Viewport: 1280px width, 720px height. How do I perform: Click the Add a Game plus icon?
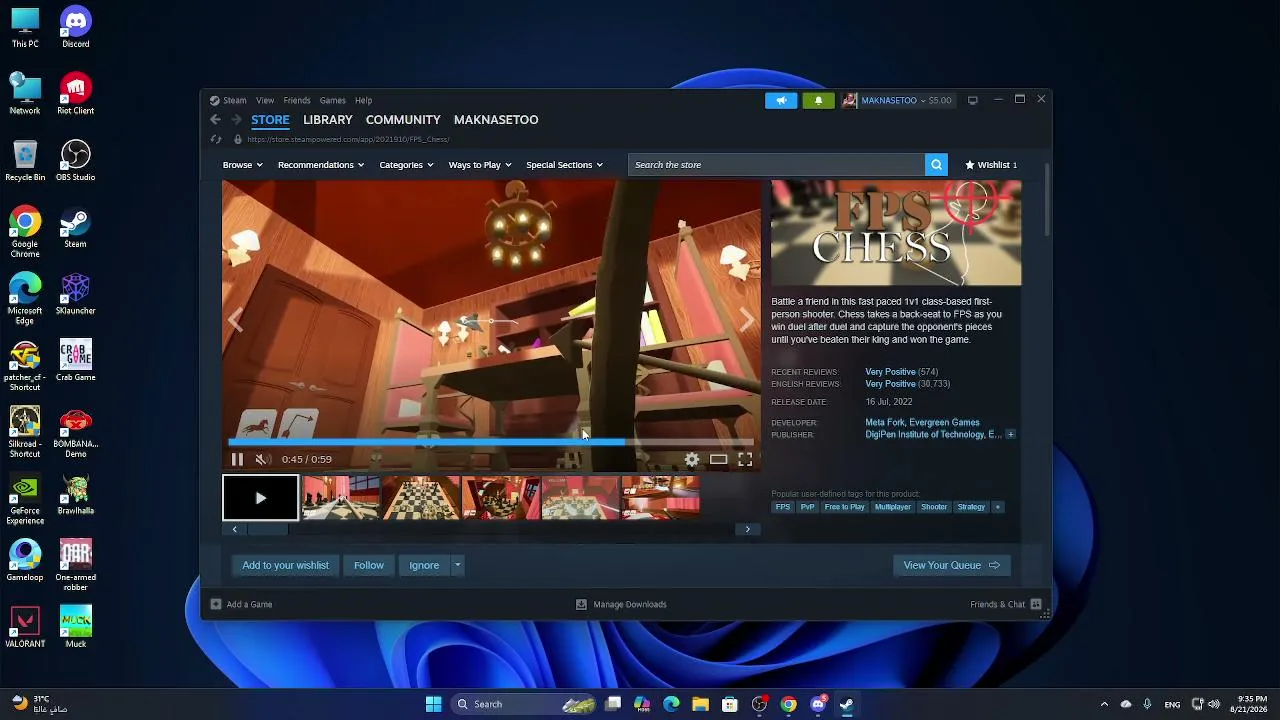216,604
